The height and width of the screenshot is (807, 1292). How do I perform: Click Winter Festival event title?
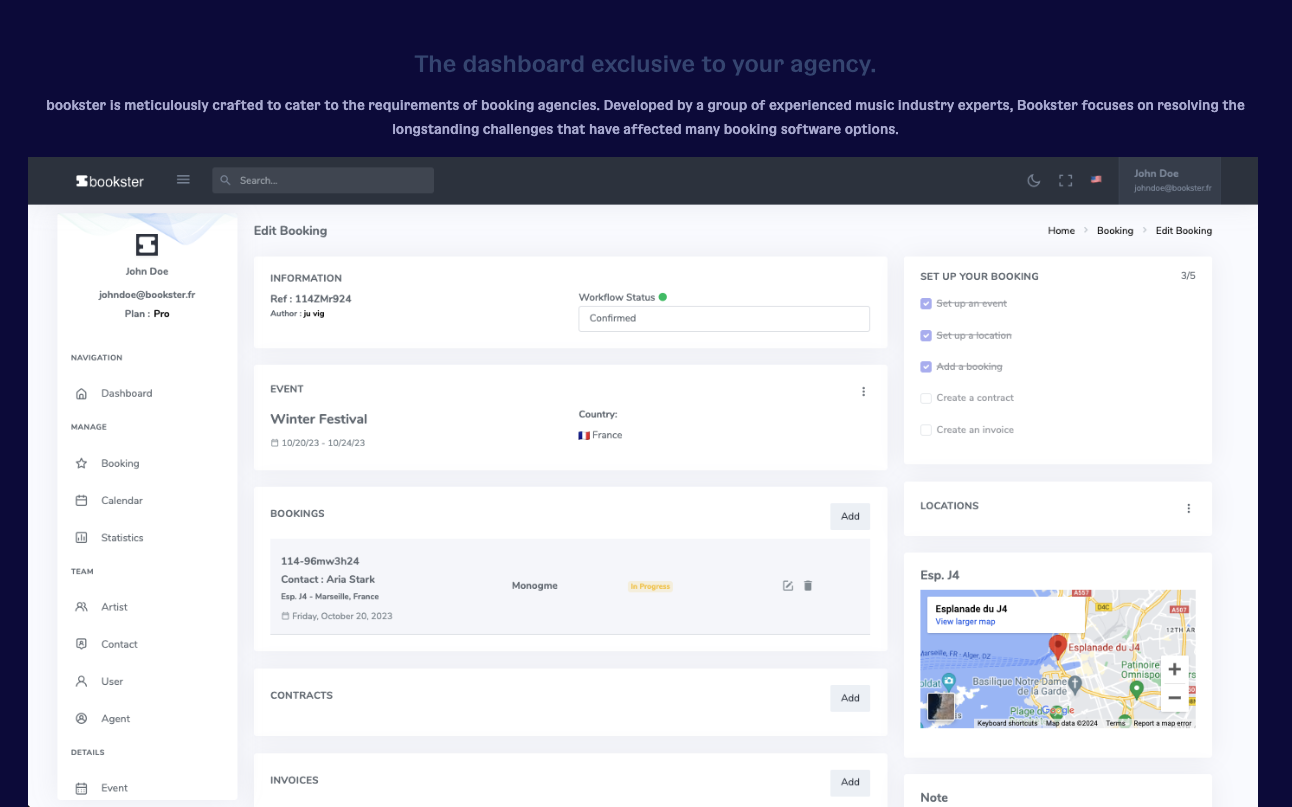pos(319,419)
